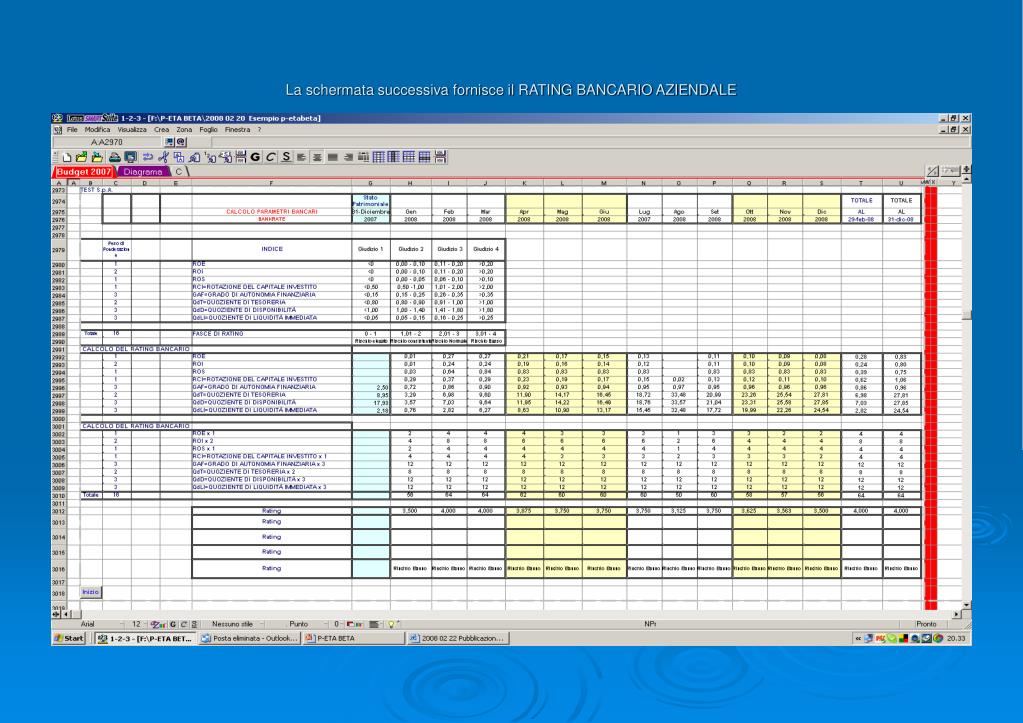Viewport: 1023px width, 723px height.
Task: Click the CALCOLO PARAMETRI BANCARI heading cell
Action: [272, 211]
